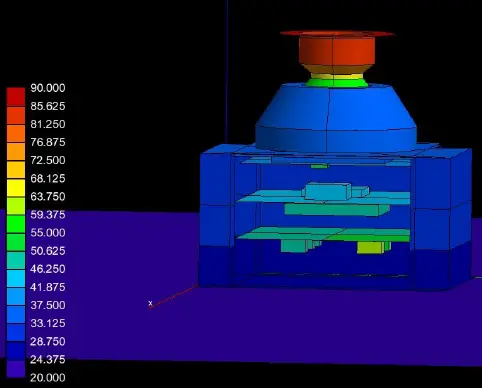Click the light blue 37.500 legend band
482x388 pixels.
[16, 296]
